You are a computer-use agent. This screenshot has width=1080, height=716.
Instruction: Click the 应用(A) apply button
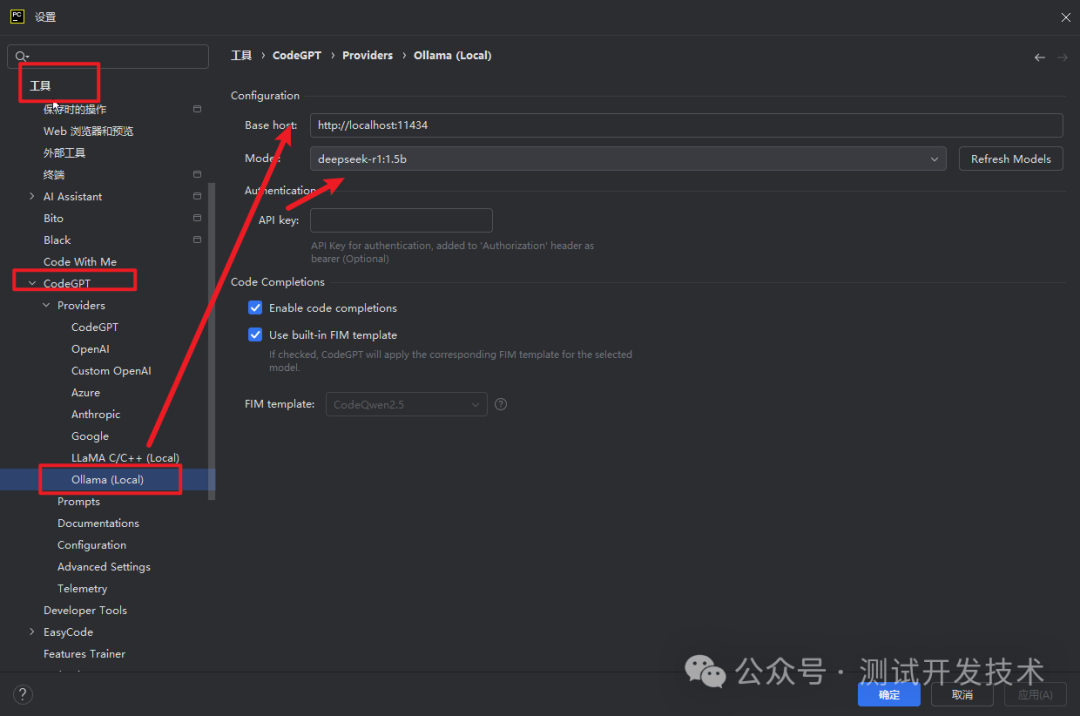tap(1035, 695)
